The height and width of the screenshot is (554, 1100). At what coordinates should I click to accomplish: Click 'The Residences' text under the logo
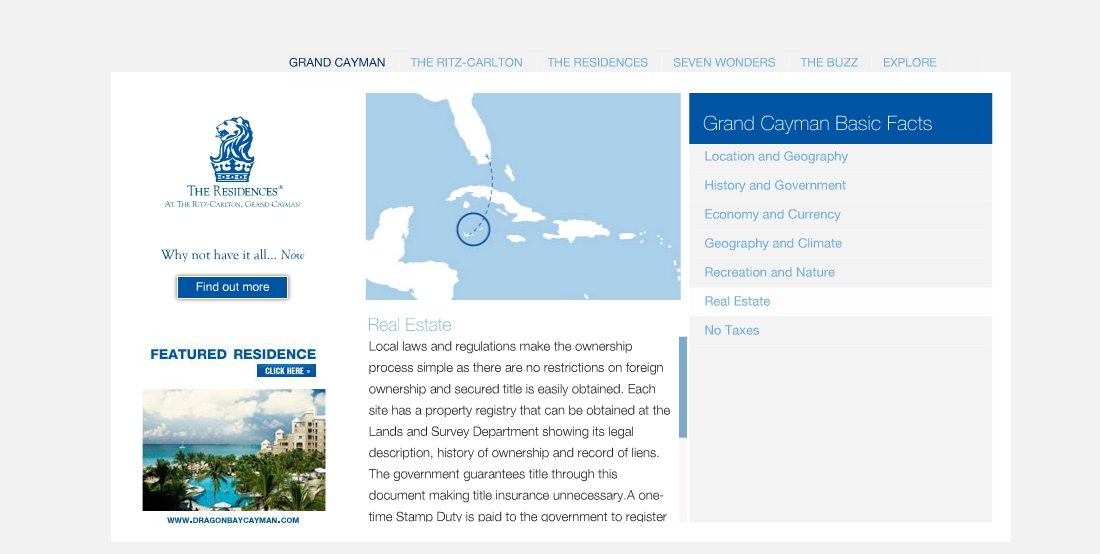(x=235, y=191)
